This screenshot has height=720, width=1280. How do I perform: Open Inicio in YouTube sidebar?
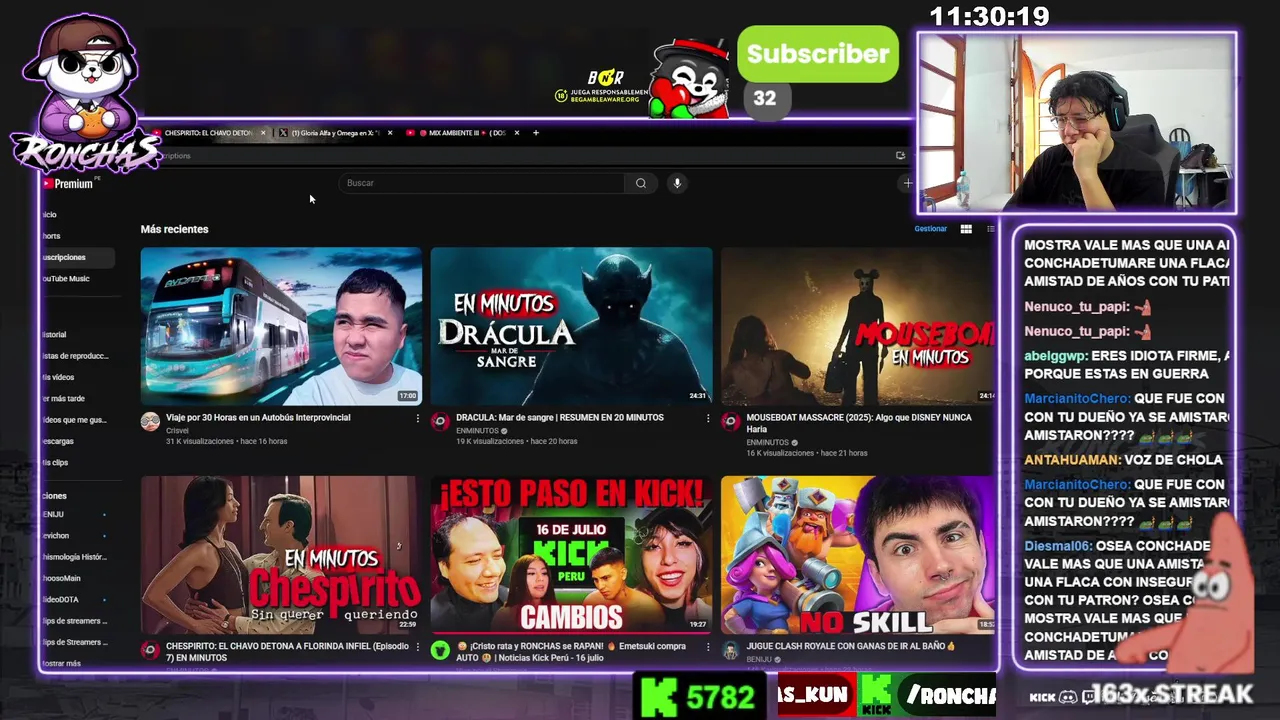pyautogui.click(x=50, y=215)
